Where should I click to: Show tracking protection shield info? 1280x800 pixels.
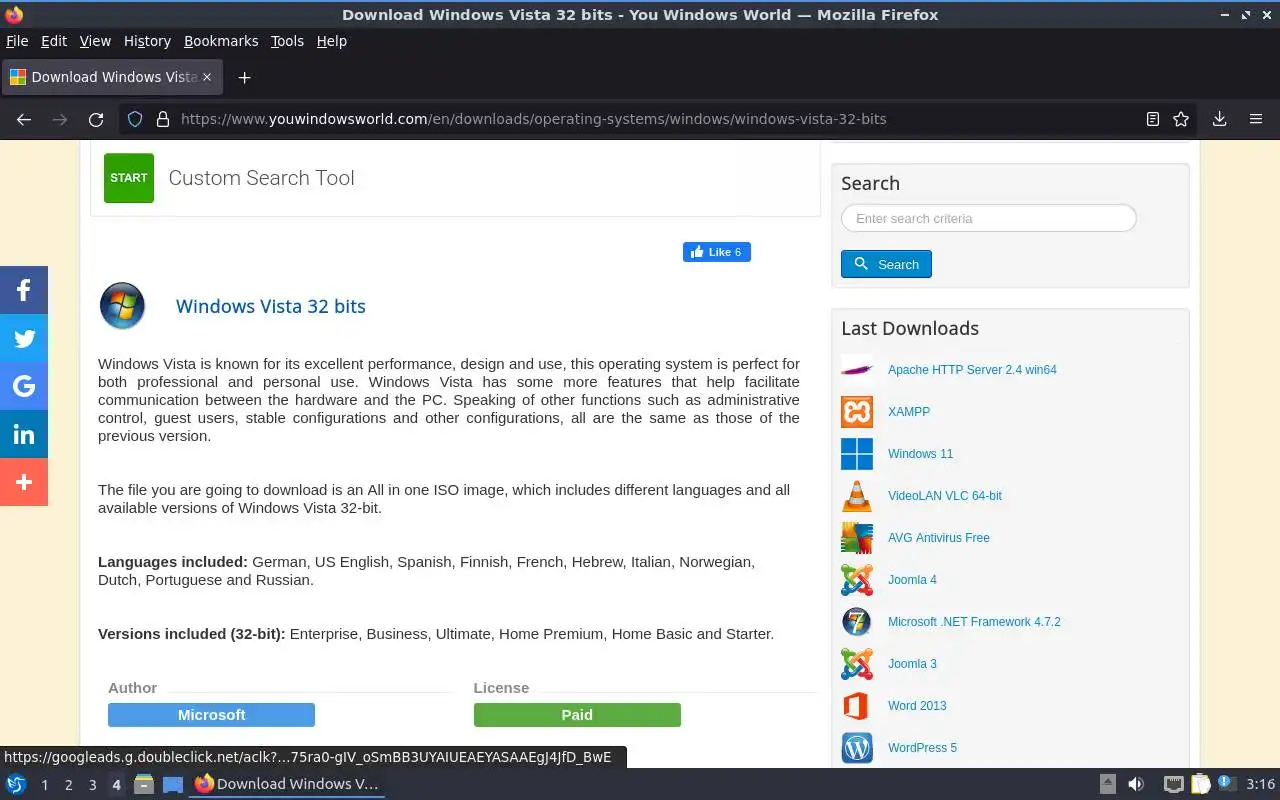pos(135,119)
